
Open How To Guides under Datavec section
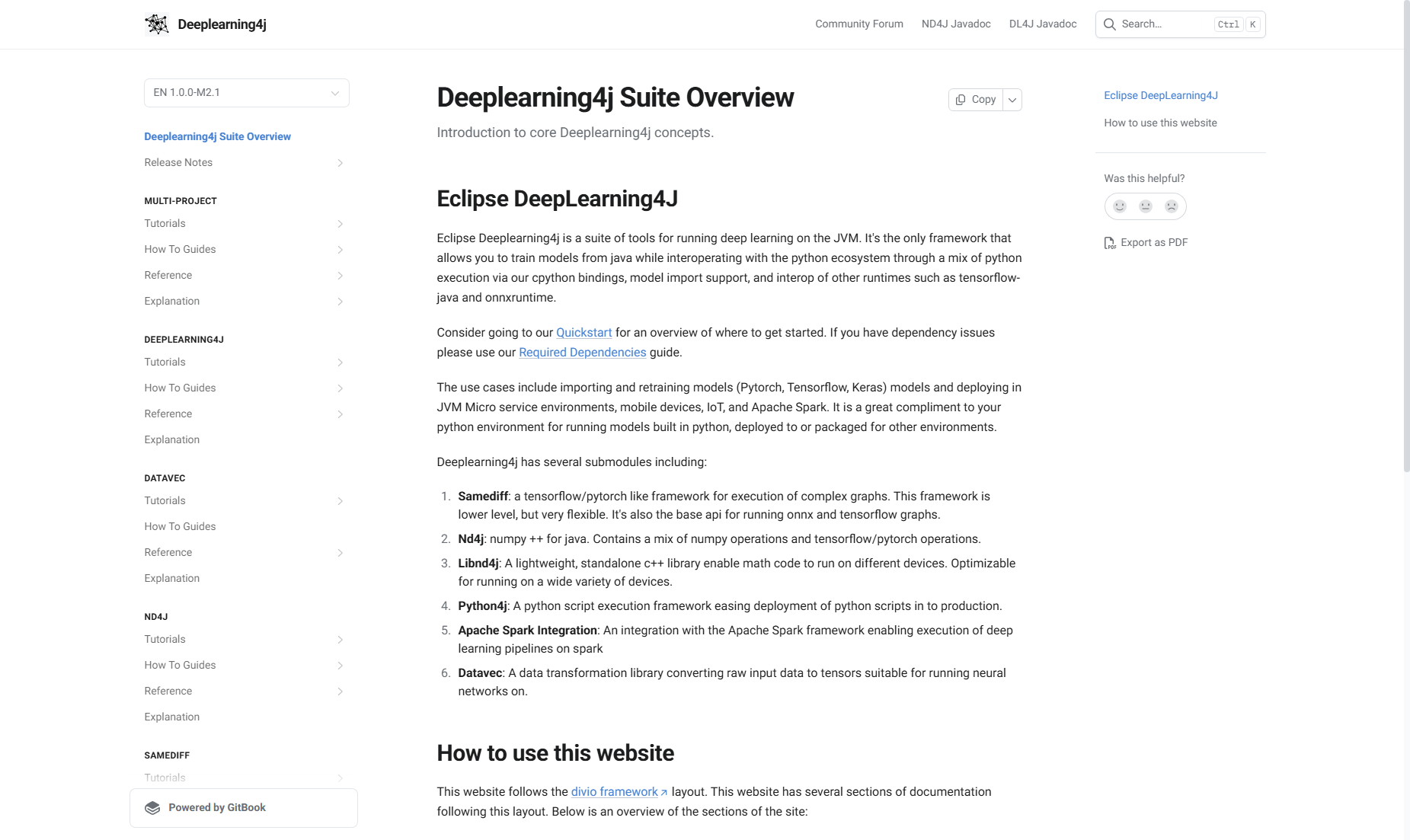[180, 527]
